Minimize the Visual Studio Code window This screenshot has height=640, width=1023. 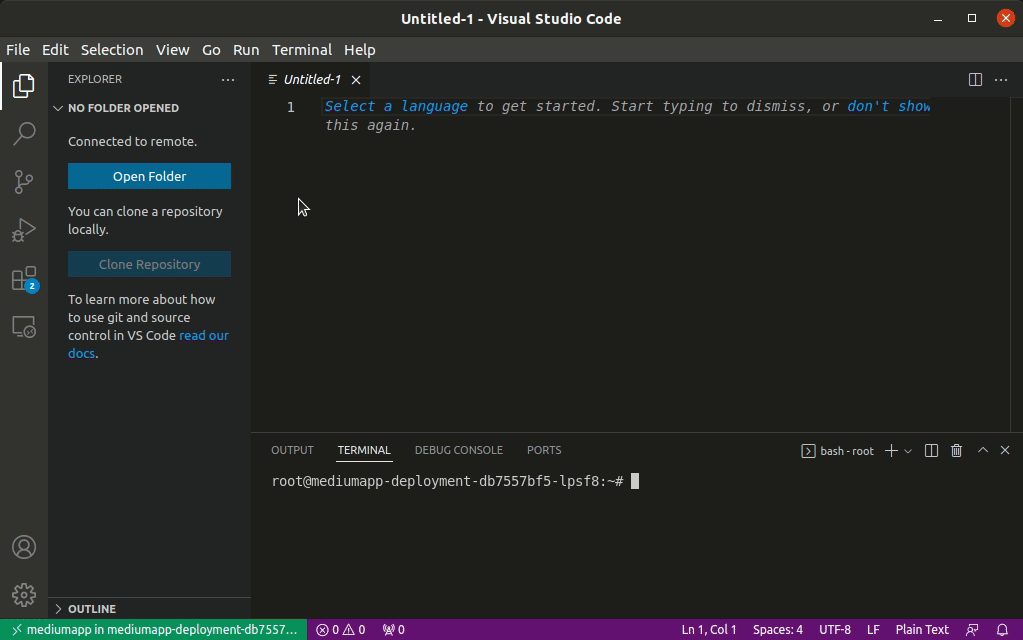(938, 18)
